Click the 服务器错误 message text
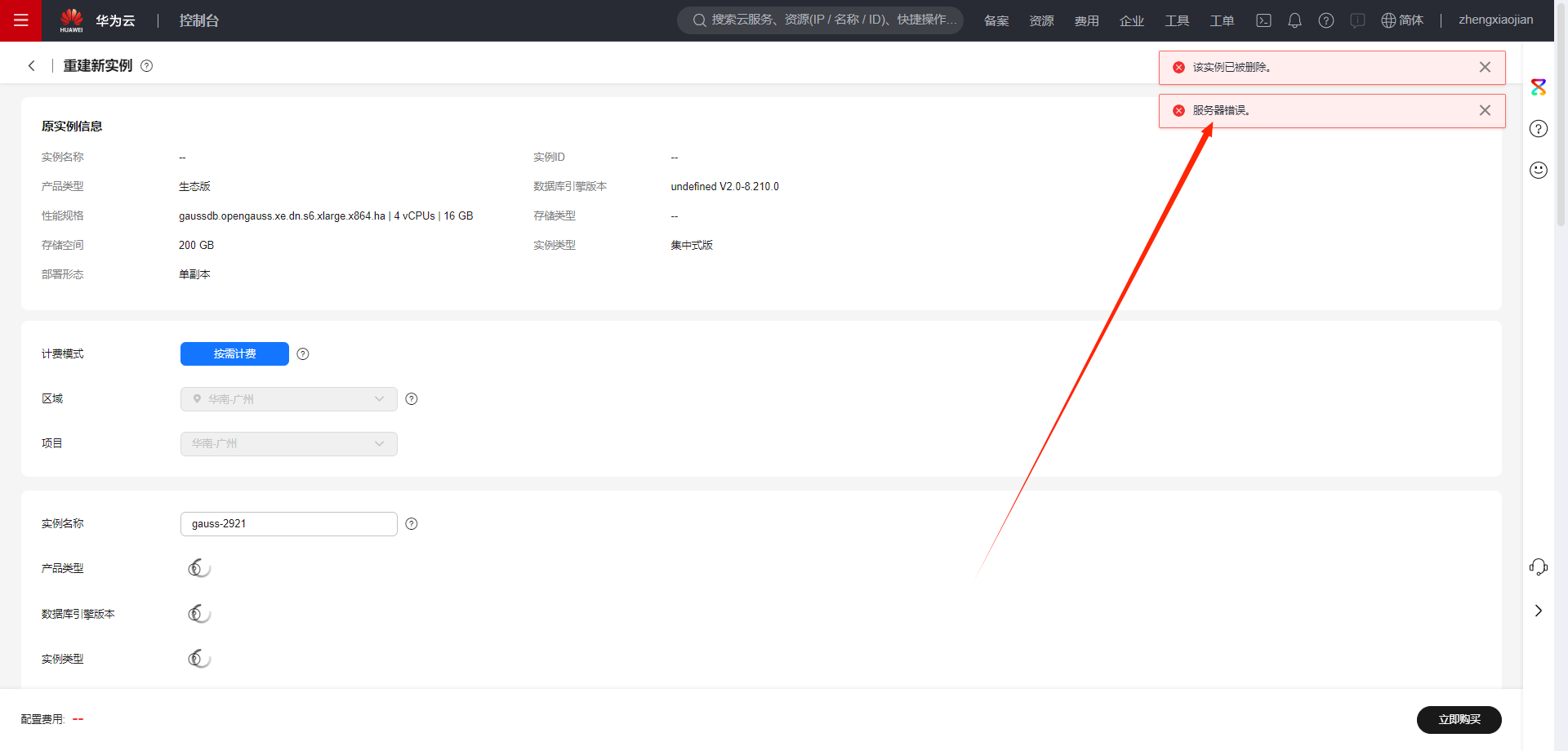 coord(1221,110)
